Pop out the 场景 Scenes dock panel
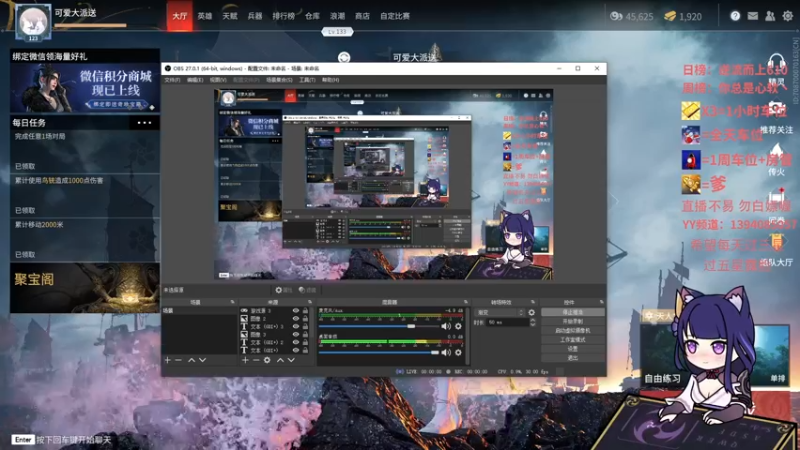 [x=233, y=302]
